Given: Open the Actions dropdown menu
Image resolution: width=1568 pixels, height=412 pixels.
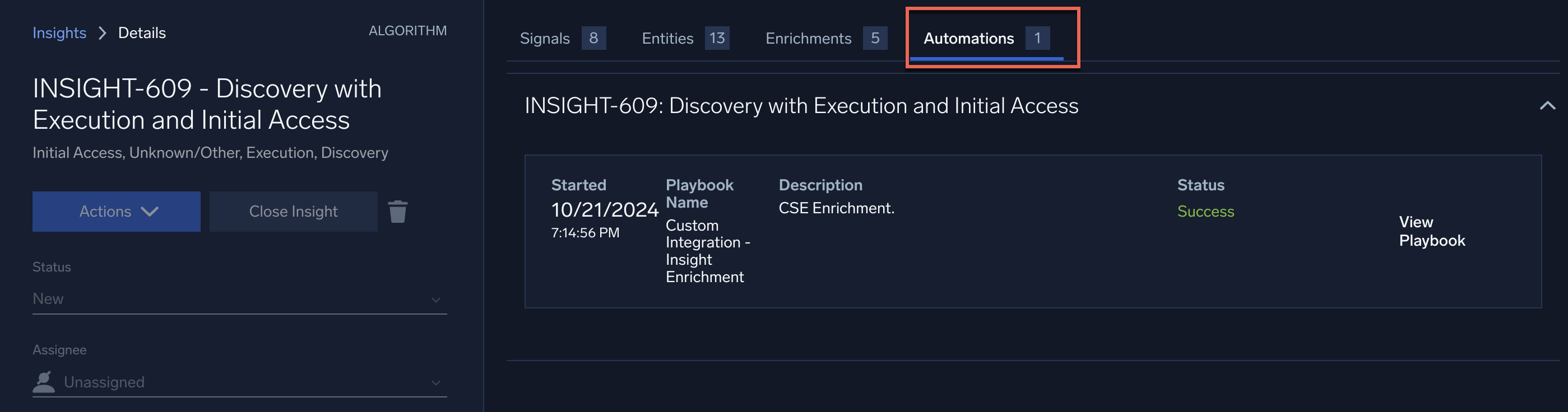Looking at the screenshot, I should click(x=116, y=212).
